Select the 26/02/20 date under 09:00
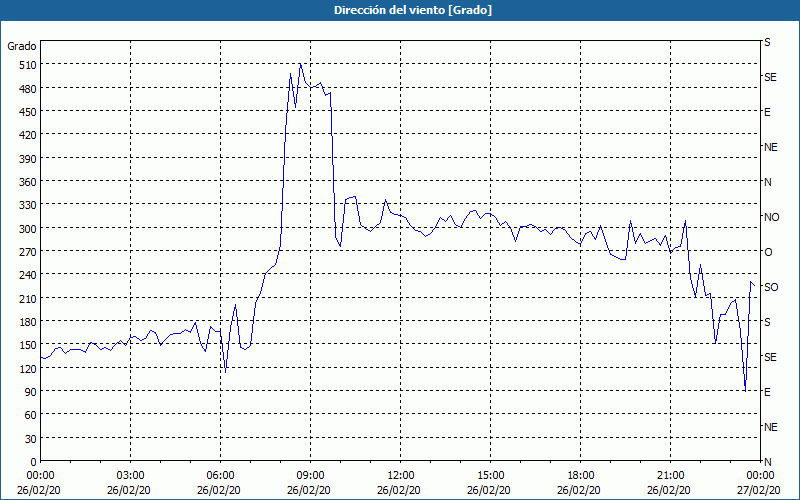 [x=309, y=490]
